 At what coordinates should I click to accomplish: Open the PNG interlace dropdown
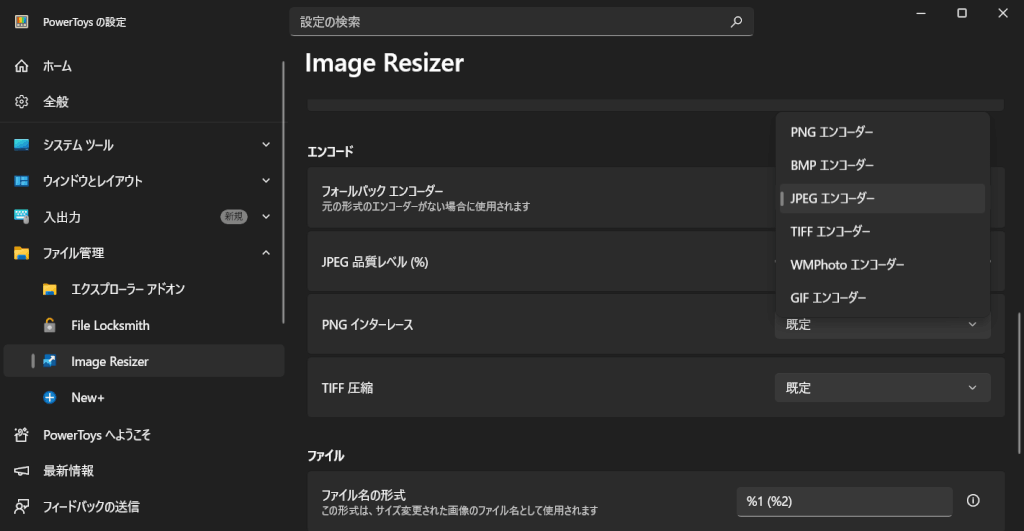coord(882,325)
